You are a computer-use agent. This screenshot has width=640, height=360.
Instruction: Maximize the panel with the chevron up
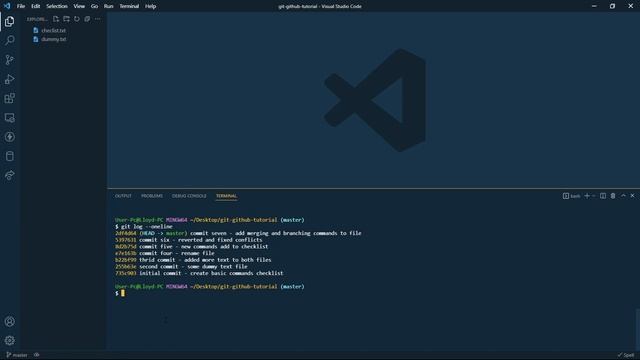[623, 196]
